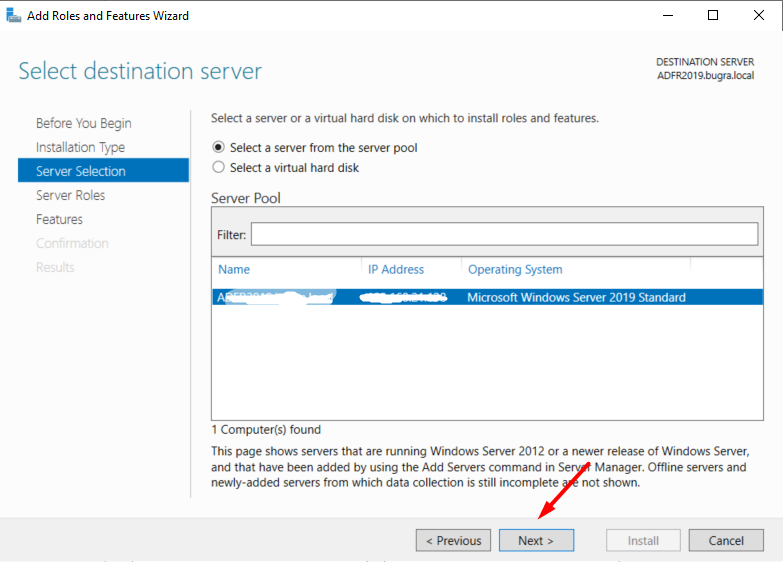The height and width of the screenshot is (562, 783).
Task: Click the Add Roles and Features Wizard title icon
Action: 13,15
